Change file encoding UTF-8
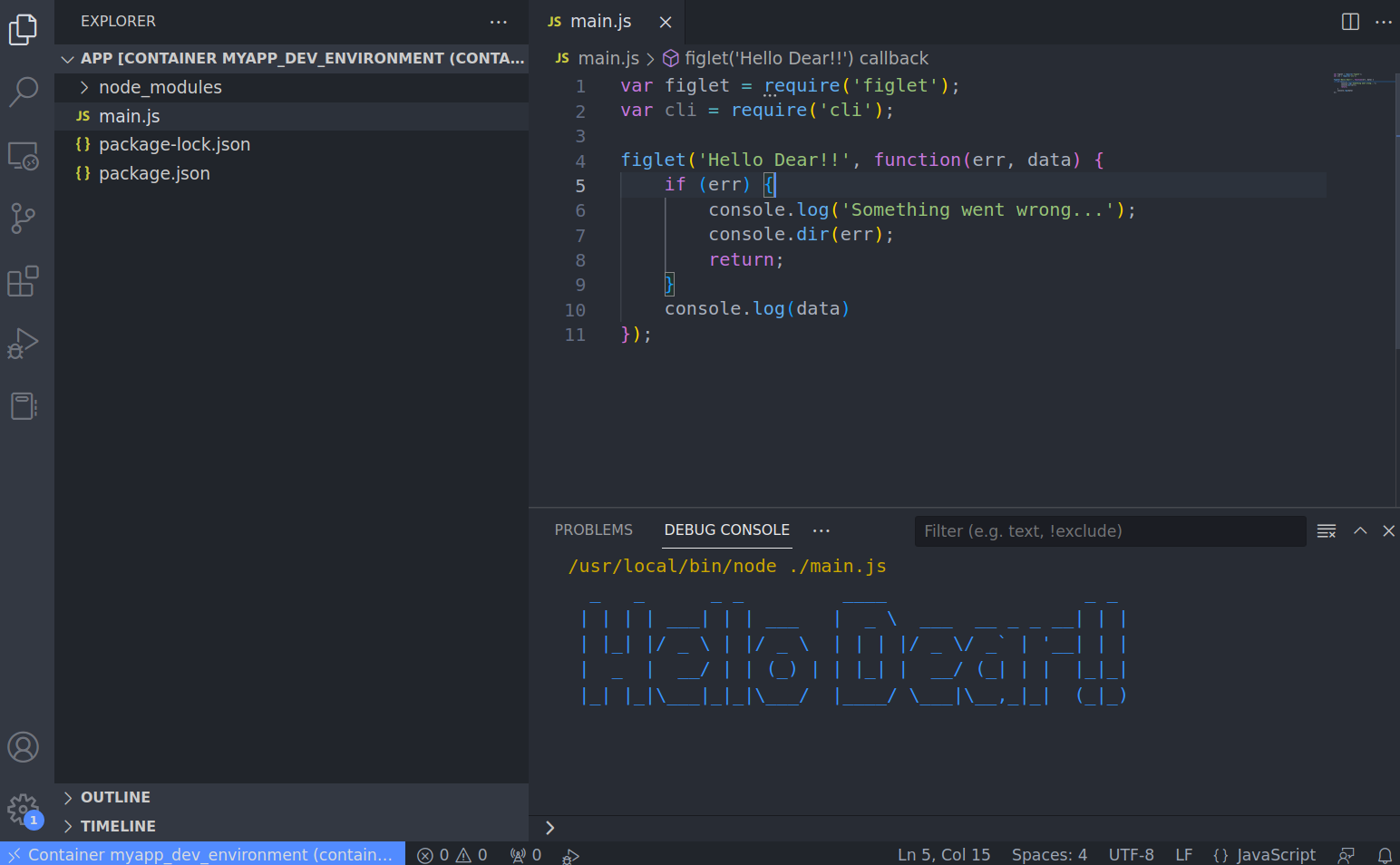Screen dimensions: 1400x865 1131,854
